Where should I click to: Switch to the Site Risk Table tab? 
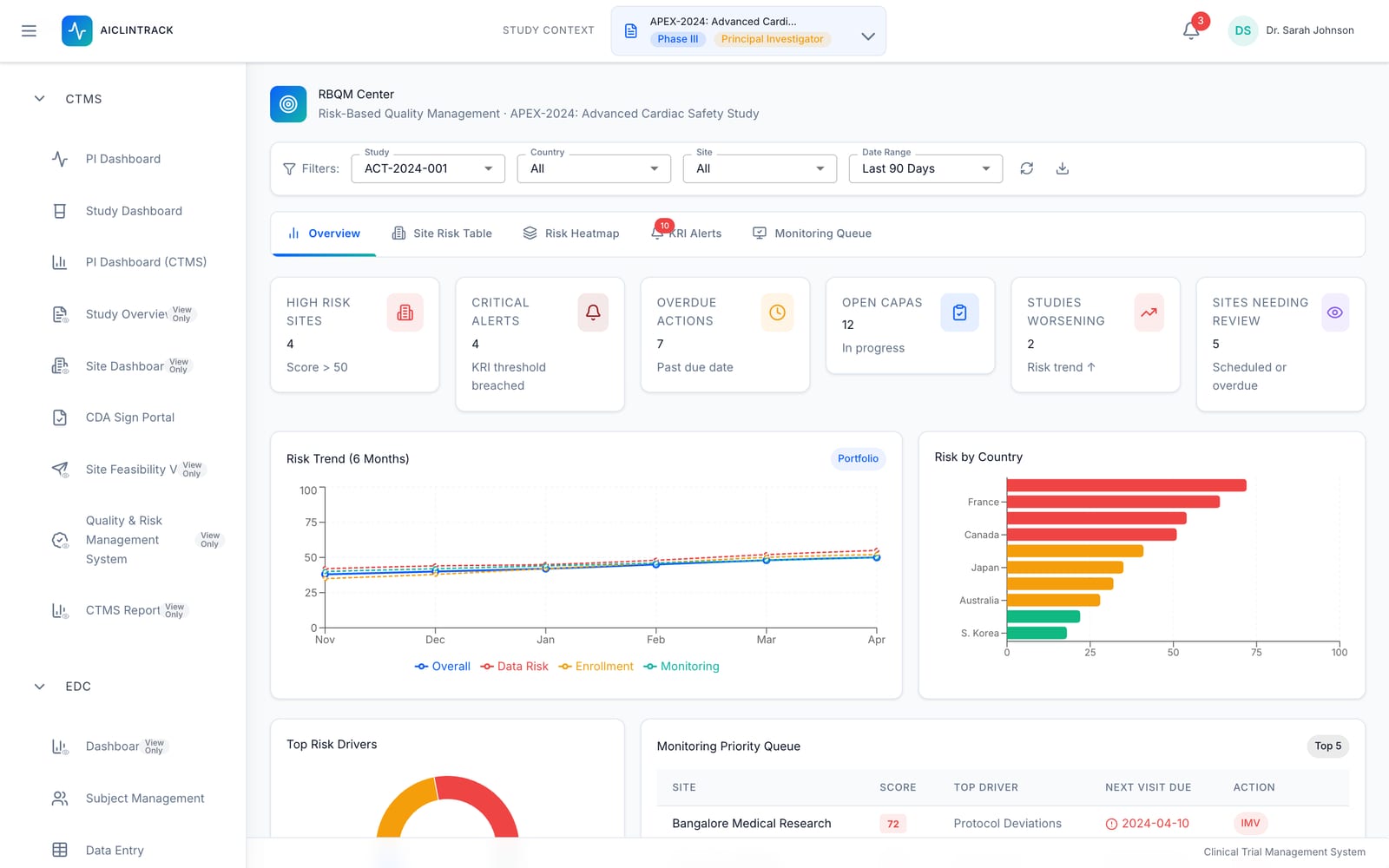(442, 233)
